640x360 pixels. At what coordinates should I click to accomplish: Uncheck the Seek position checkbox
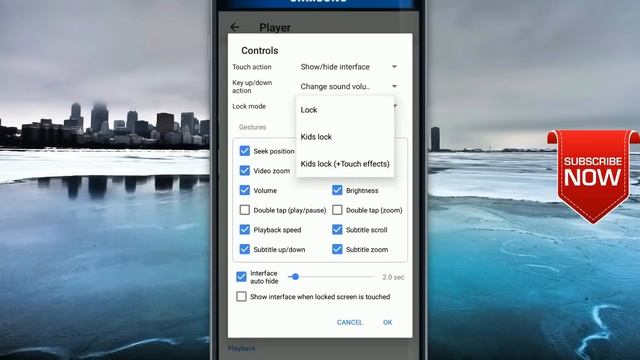pyautogui.click(x=244, y=151)
